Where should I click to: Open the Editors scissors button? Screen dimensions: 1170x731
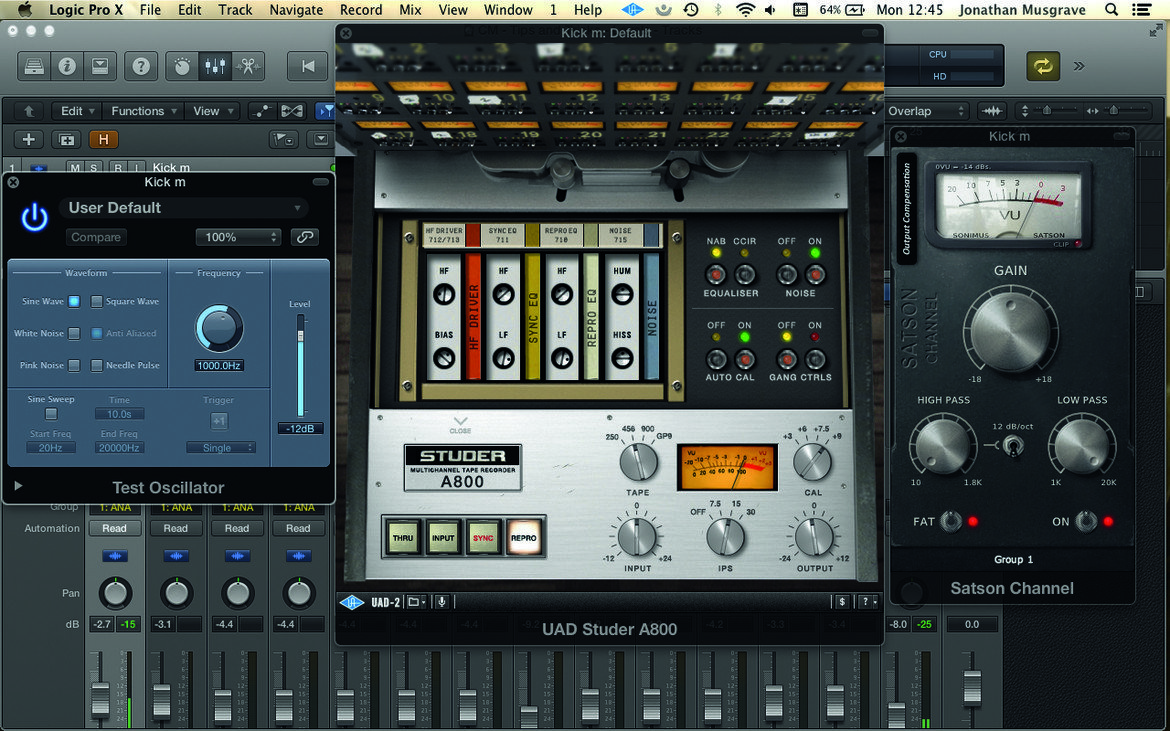(x=248, y=66)
